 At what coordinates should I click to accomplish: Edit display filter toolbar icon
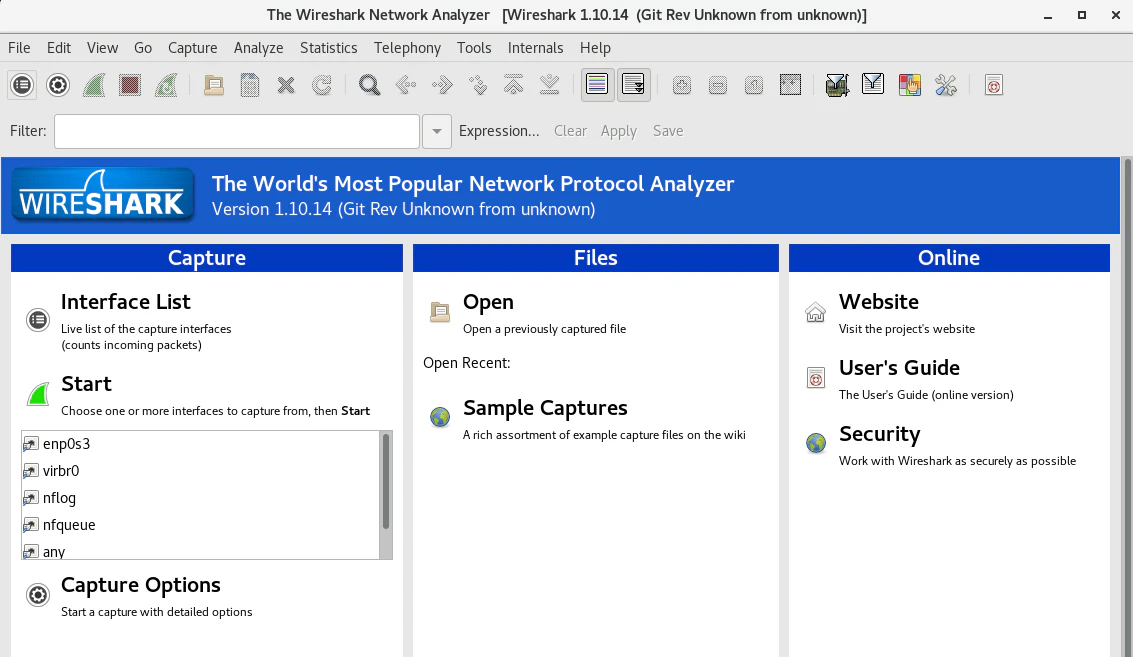tap(873, 85)
